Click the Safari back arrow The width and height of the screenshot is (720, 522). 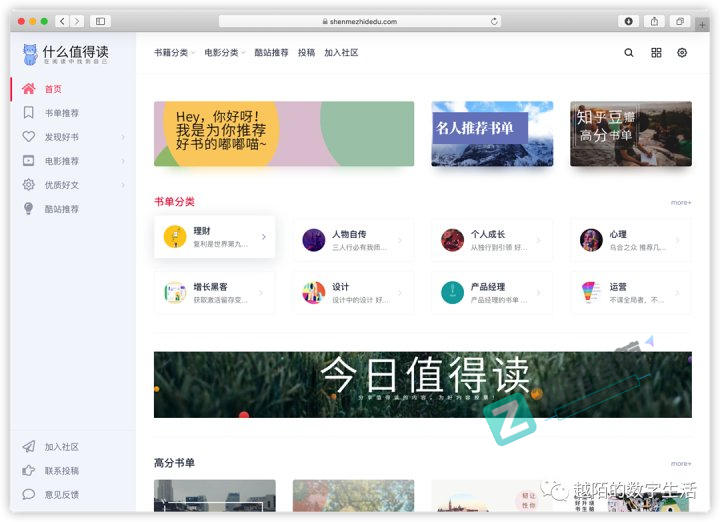(x=62, y=21)
